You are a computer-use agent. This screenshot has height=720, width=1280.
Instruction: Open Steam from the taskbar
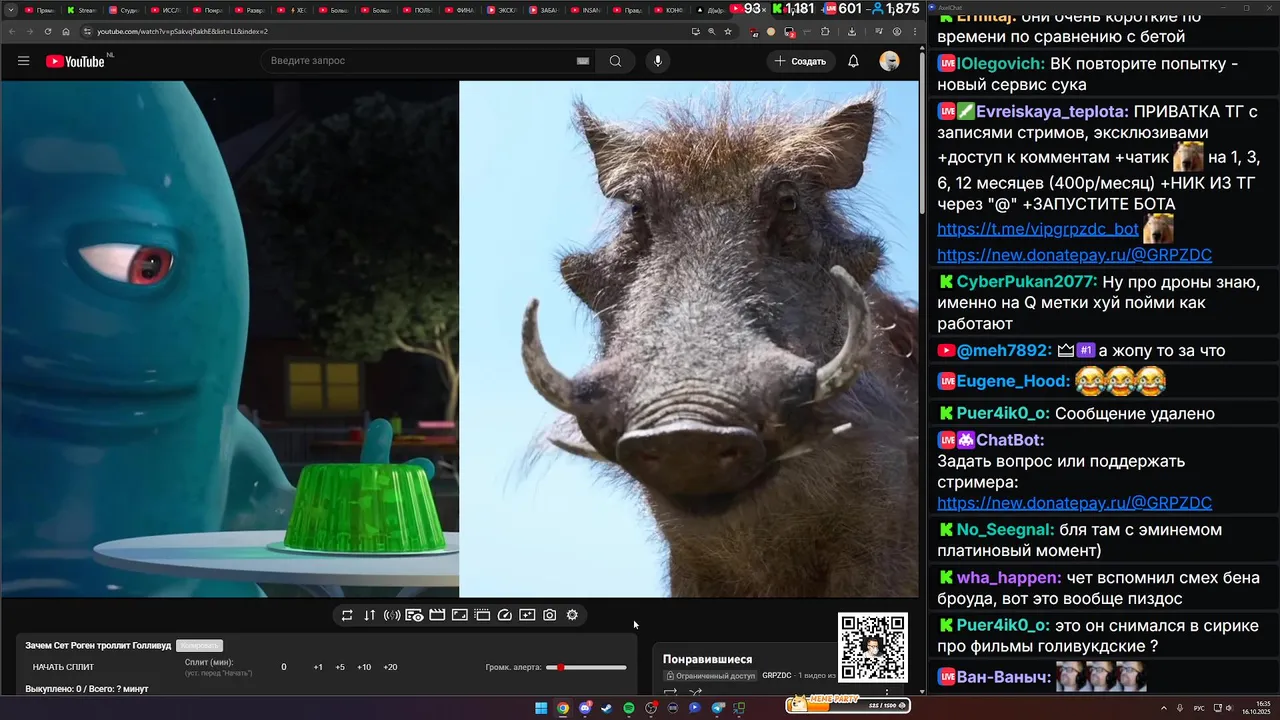[607, 708]
